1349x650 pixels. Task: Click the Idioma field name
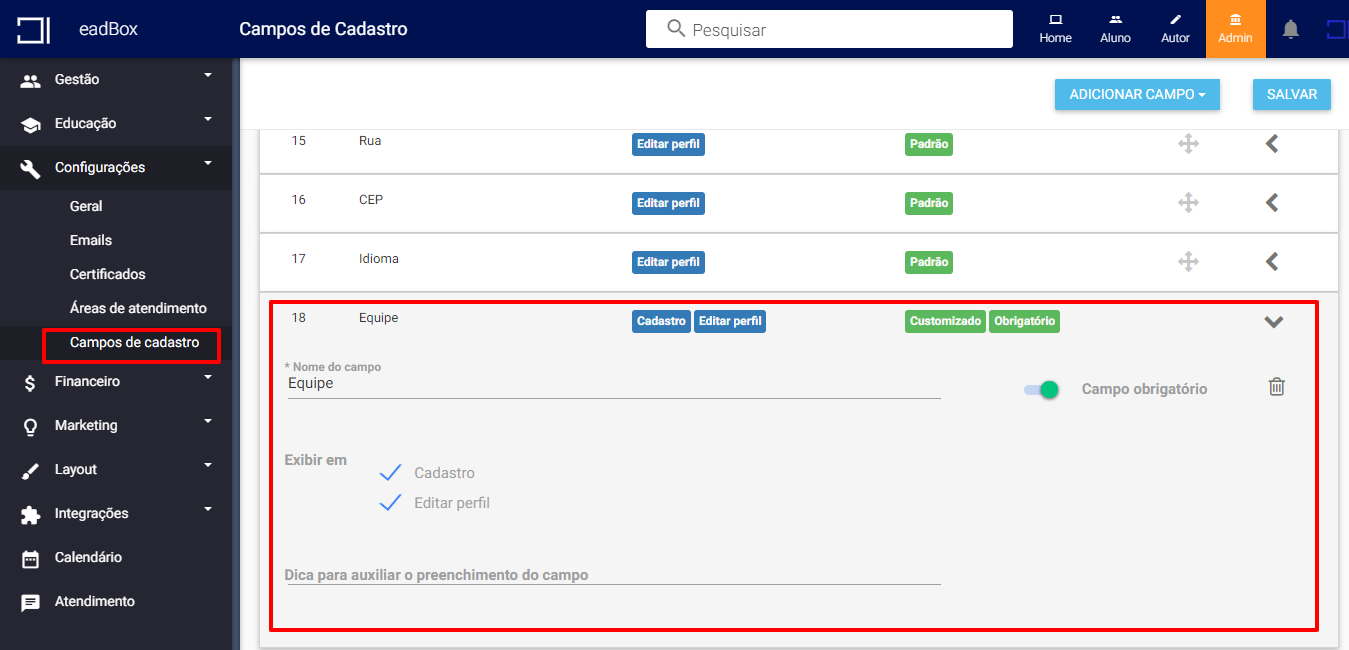[x=379, y=259]
